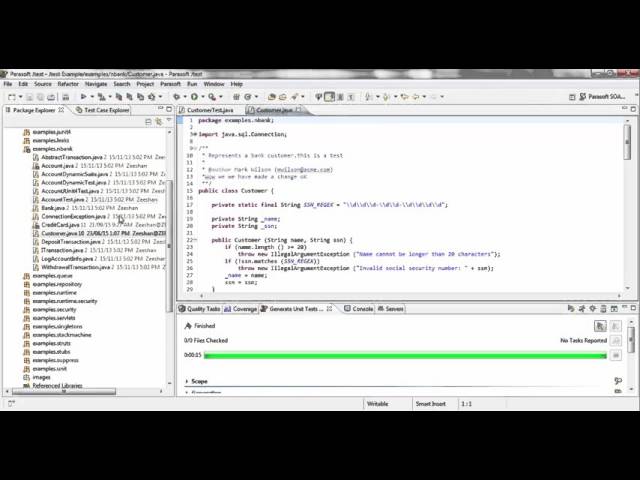Screen dimensions: 640x480
Task: Select DepositTransaction.java file
Action: click(71, 242)
